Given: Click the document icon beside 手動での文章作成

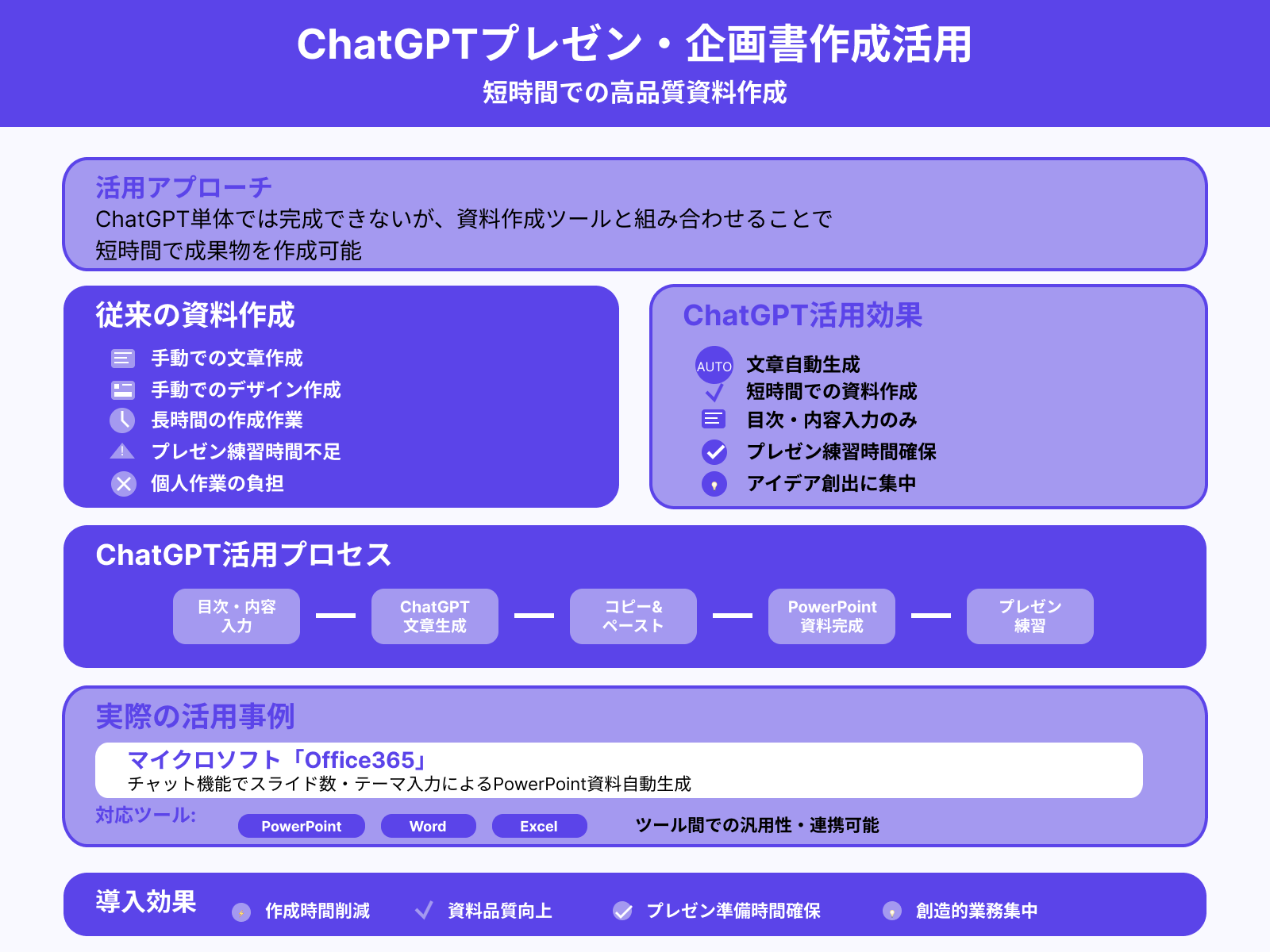Looking at the screenshot, I should [123, 359].
